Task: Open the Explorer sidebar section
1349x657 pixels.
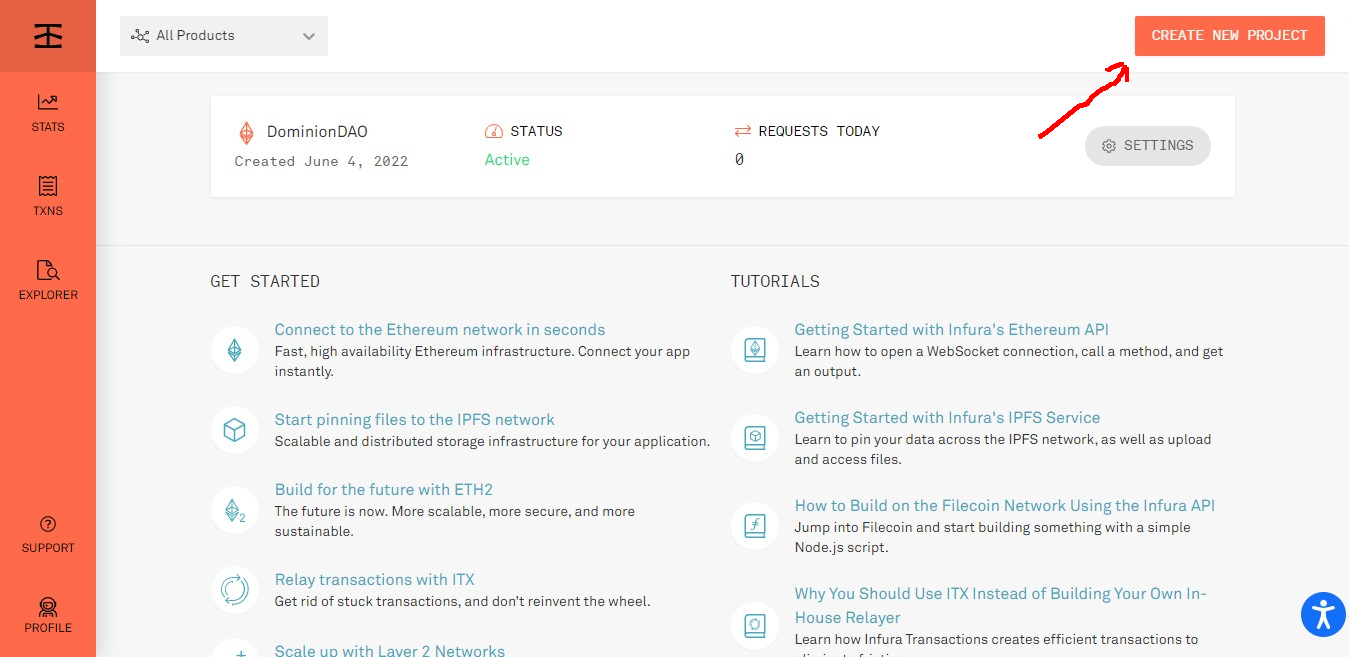Action: (x=47, y=280)
